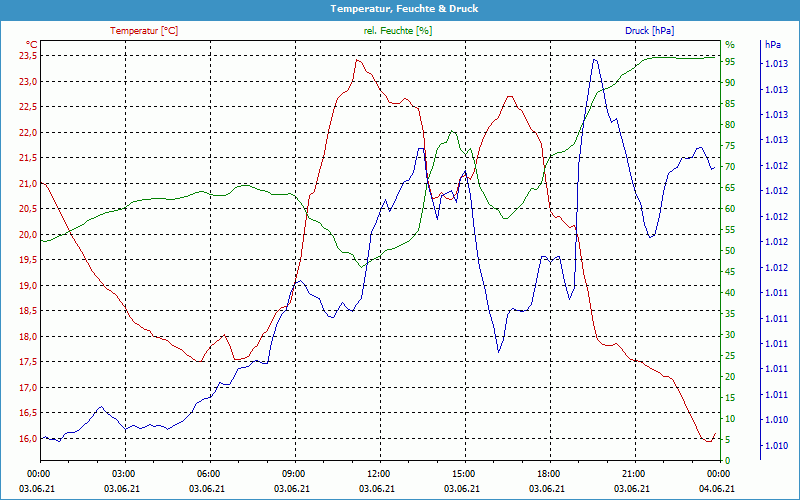This screenshot has width=800, height=500.
Task: Click the 21,0 temperature axis tick
Action: click(28, 184)
